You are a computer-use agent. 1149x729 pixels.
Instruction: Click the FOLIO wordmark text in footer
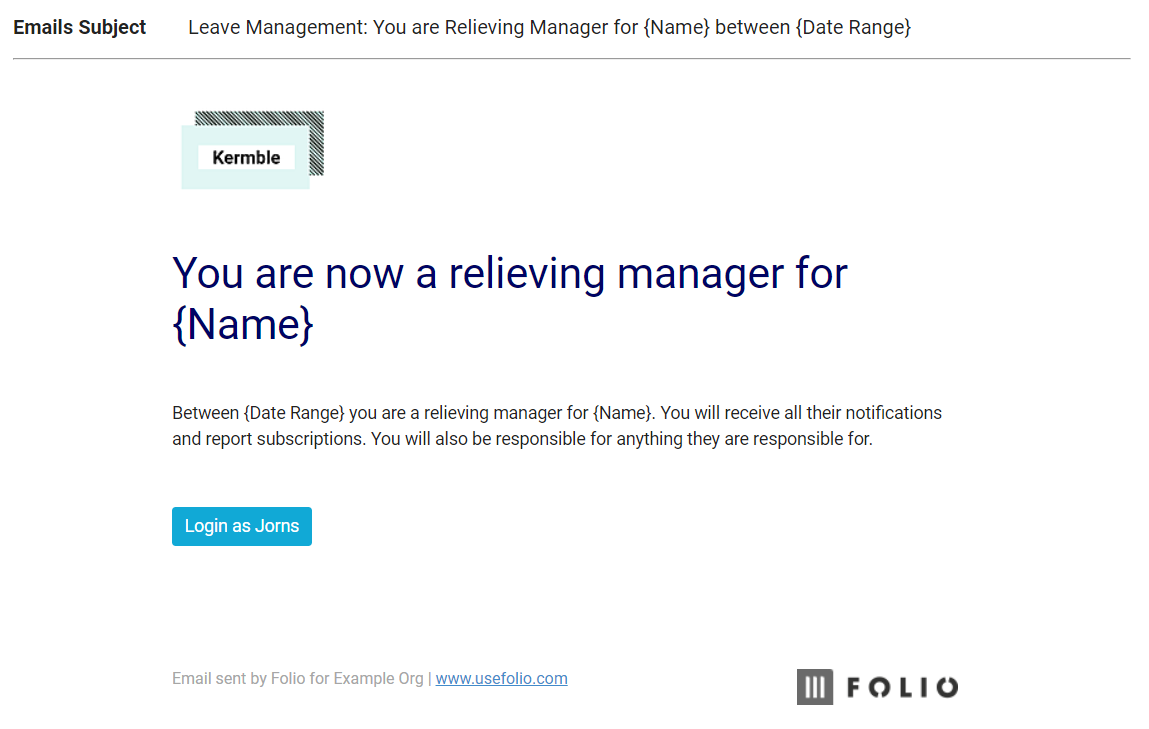[902, 687]
